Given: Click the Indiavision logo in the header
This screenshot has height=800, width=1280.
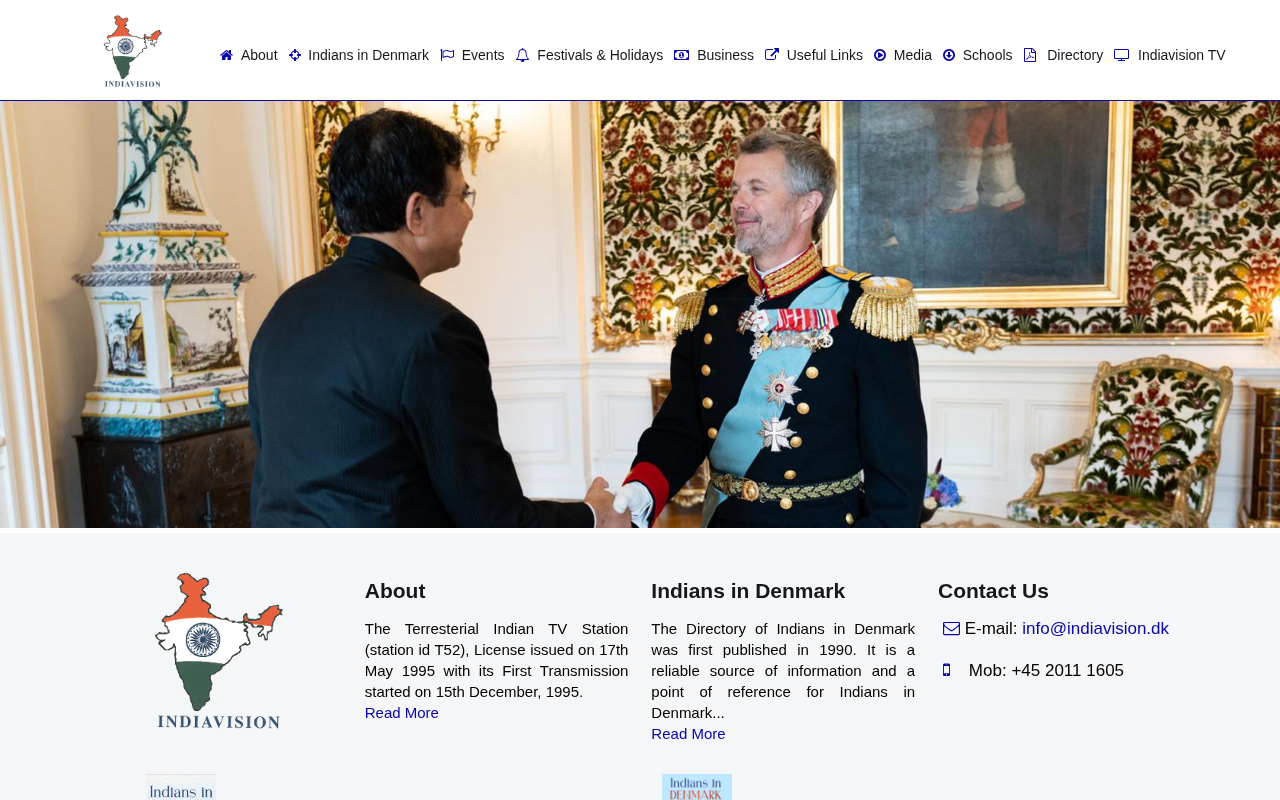Looking at the screenshot, I should [x=133, y=51].
